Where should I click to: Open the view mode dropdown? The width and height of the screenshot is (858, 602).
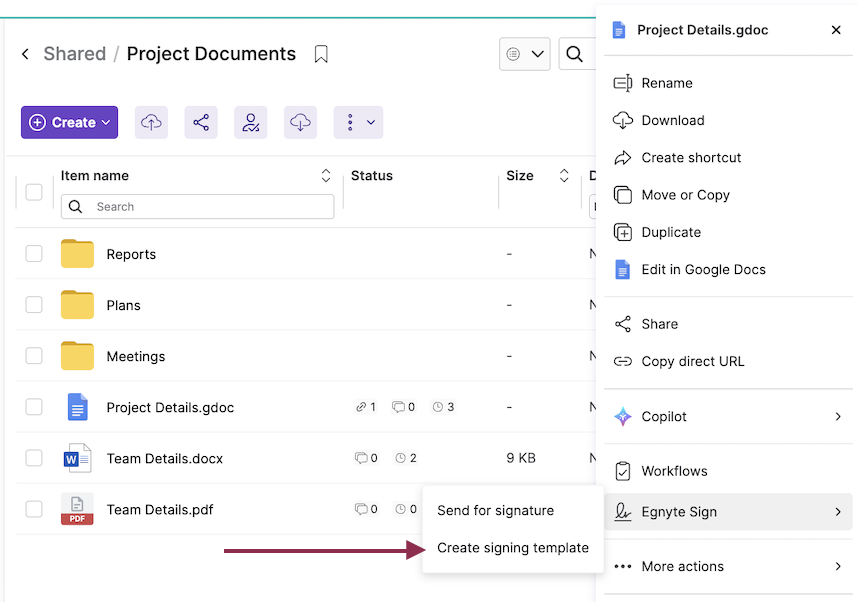(524, 54)
